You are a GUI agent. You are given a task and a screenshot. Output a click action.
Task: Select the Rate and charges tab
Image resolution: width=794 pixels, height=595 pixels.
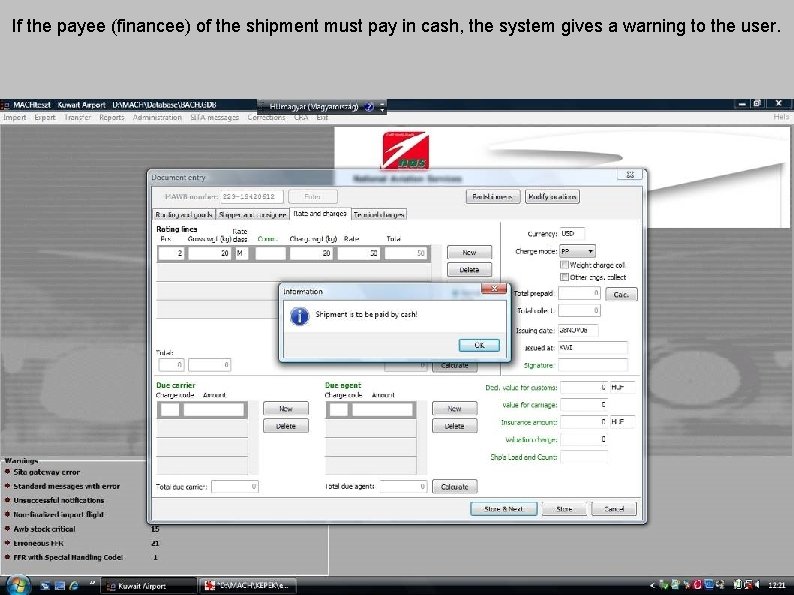point(320,214)
